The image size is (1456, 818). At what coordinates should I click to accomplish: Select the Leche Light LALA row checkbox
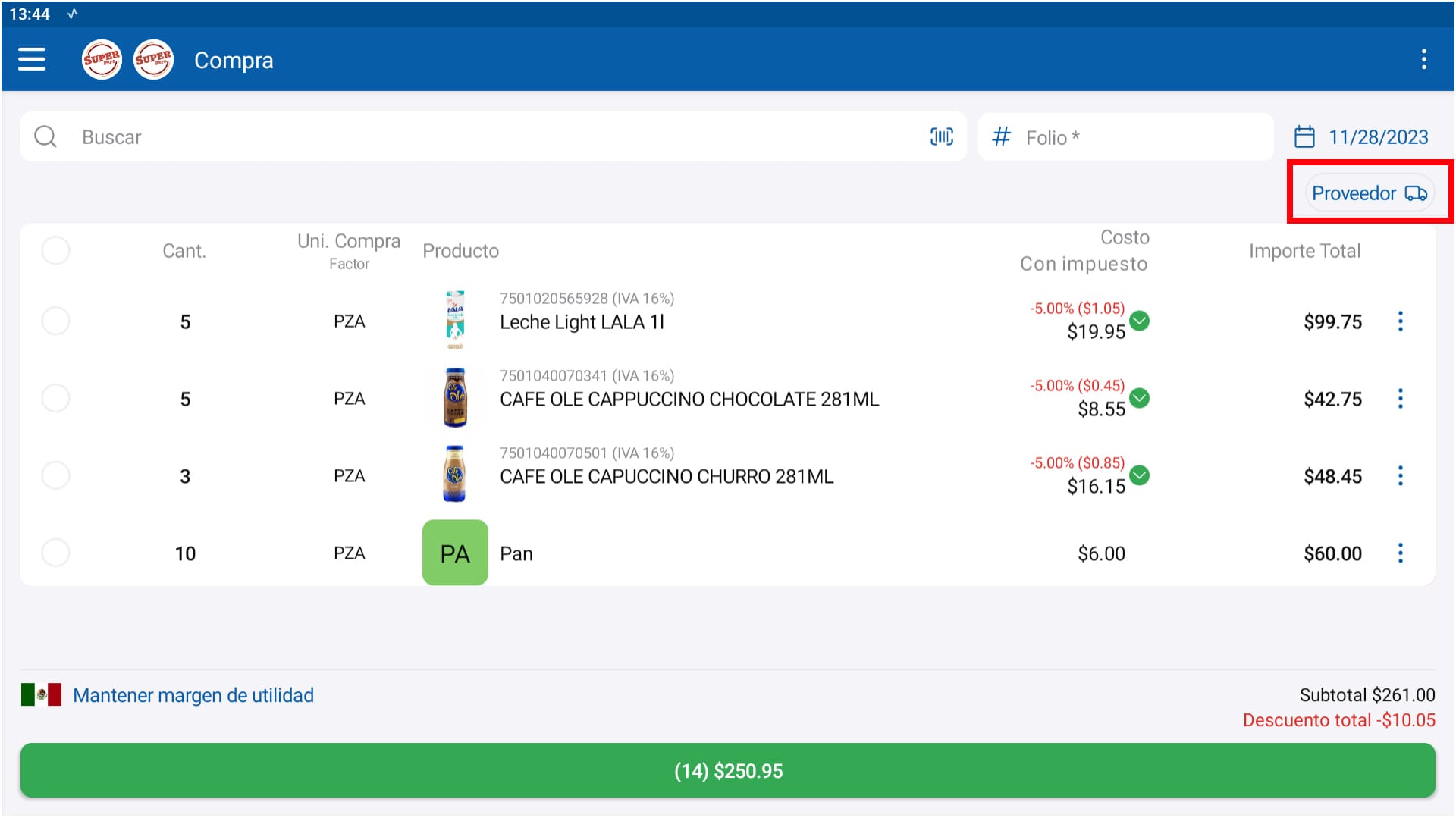(x=55, y=321)
